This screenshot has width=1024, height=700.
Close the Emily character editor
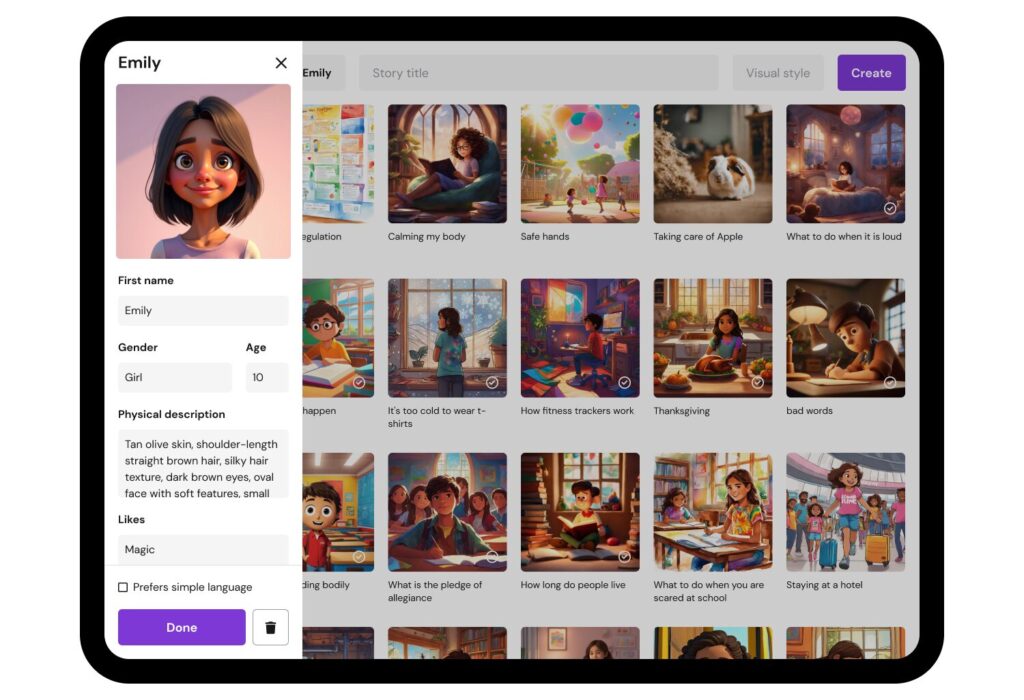(x=281, y=62)
